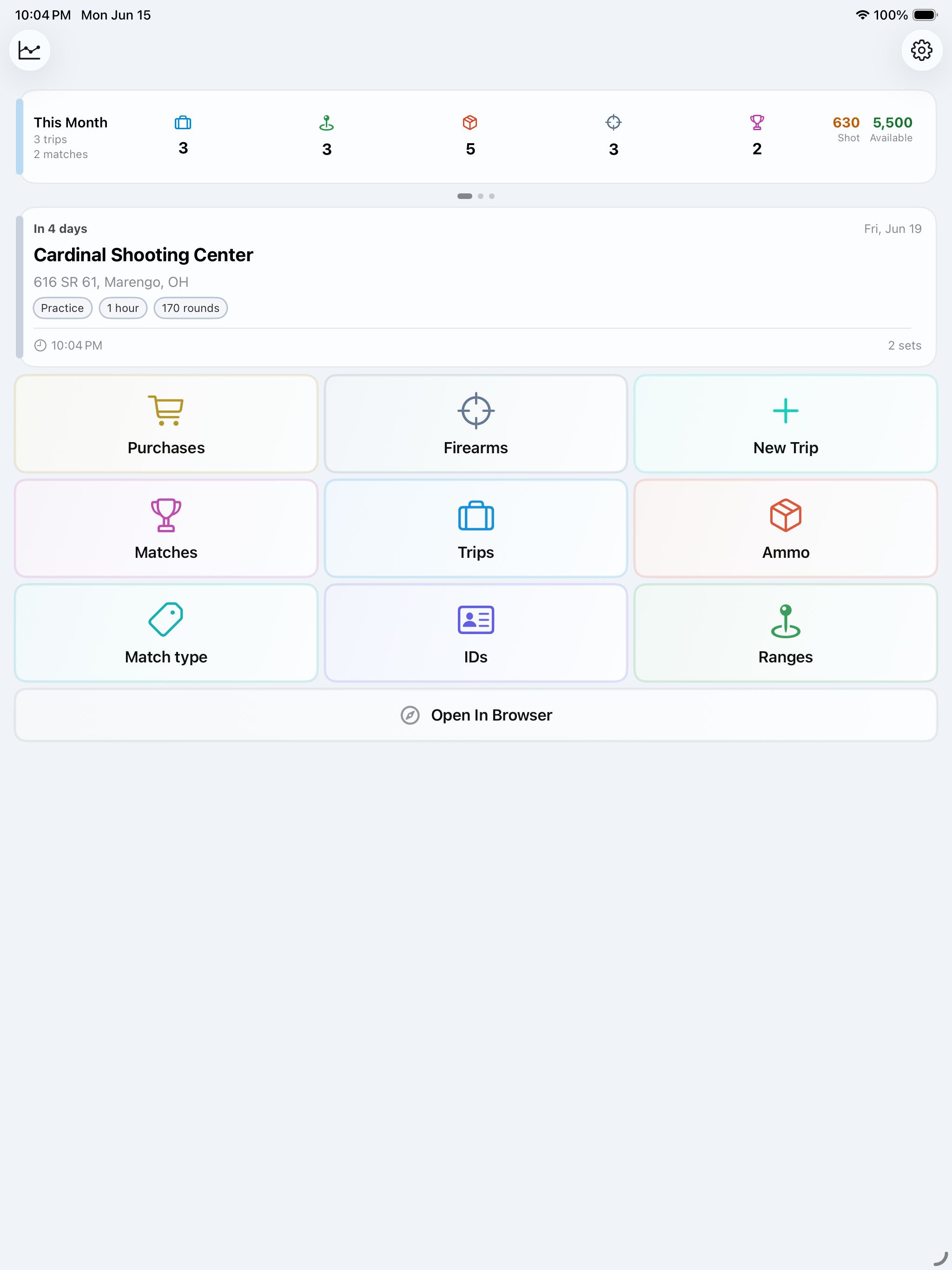Image resolution: width=952 pixels, height=1270 pixels.
Task: Open Ranges via the map pin icon
Action: pyautogui.click(x=786, y=621)
